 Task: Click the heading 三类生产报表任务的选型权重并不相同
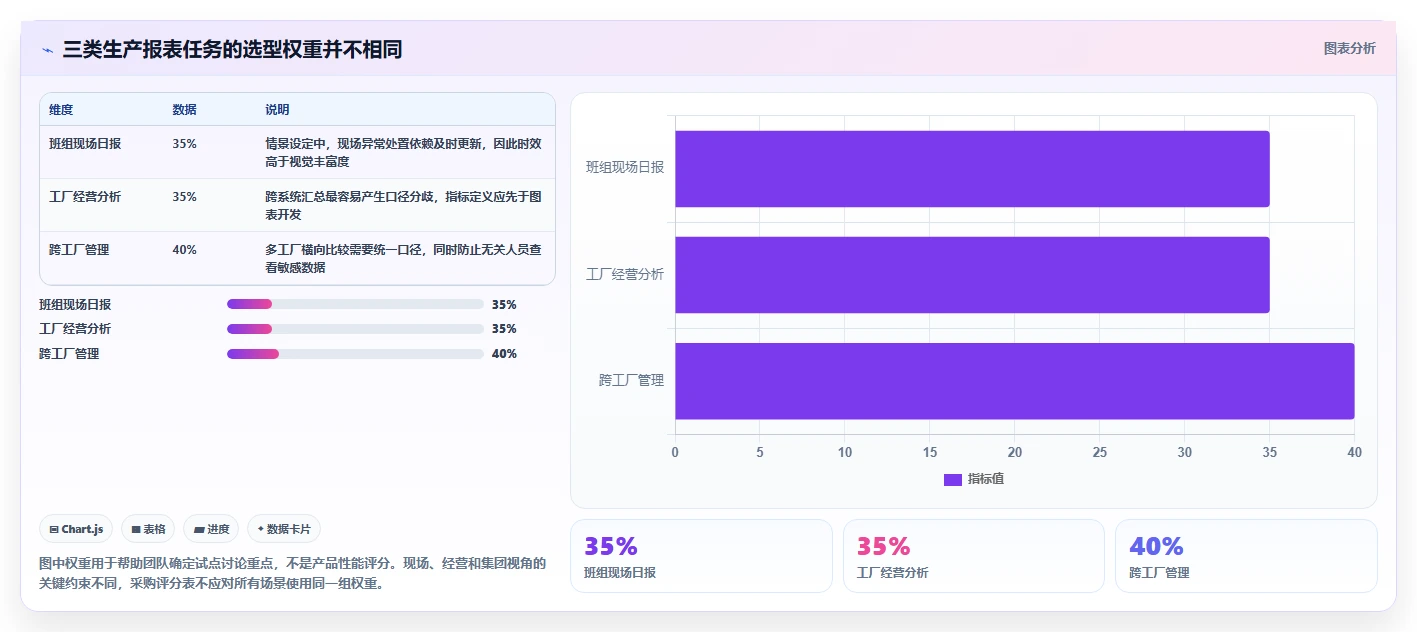point(232,49)
